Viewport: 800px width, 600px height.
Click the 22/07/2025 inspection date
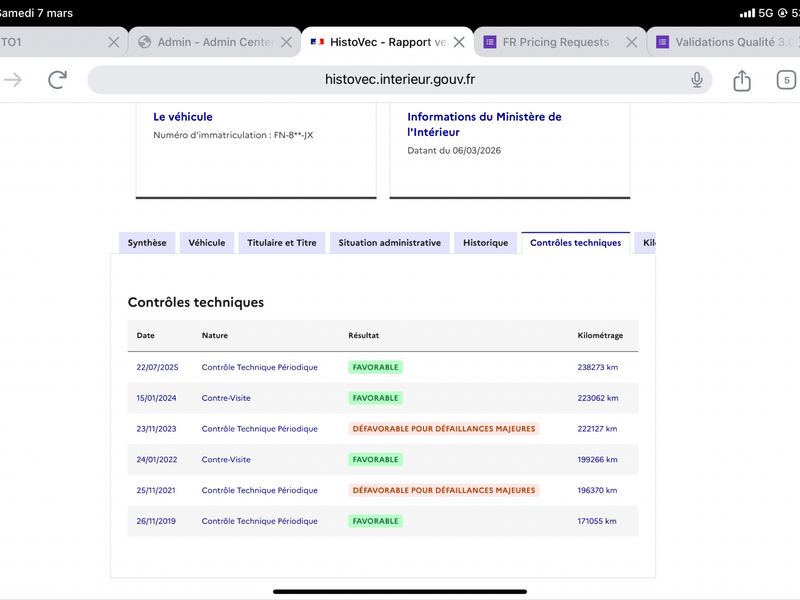159,367
